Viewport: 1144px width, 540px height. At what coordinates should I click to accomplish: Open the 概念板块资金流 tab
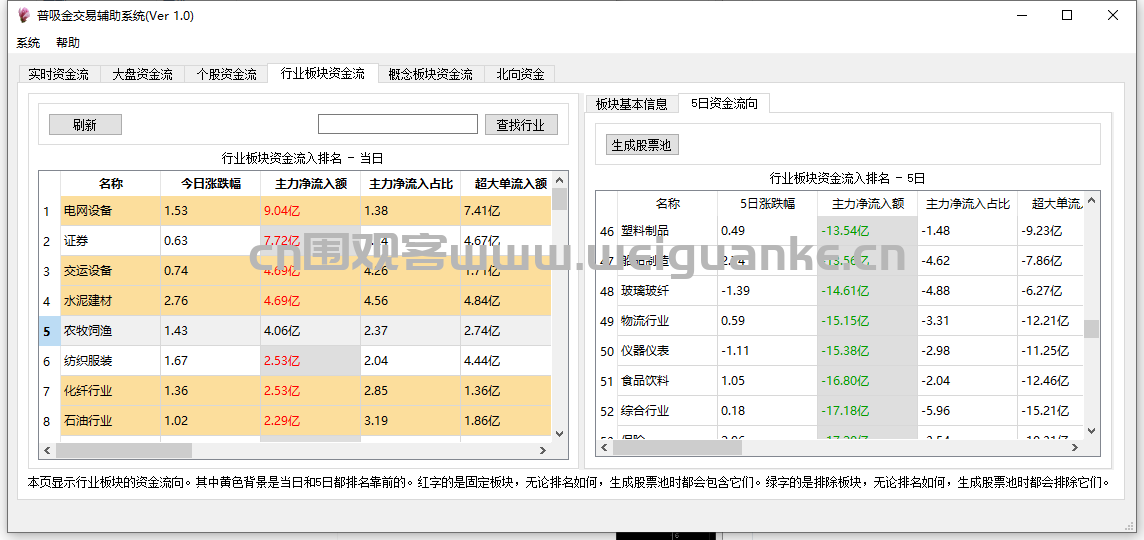pos(430,74)
